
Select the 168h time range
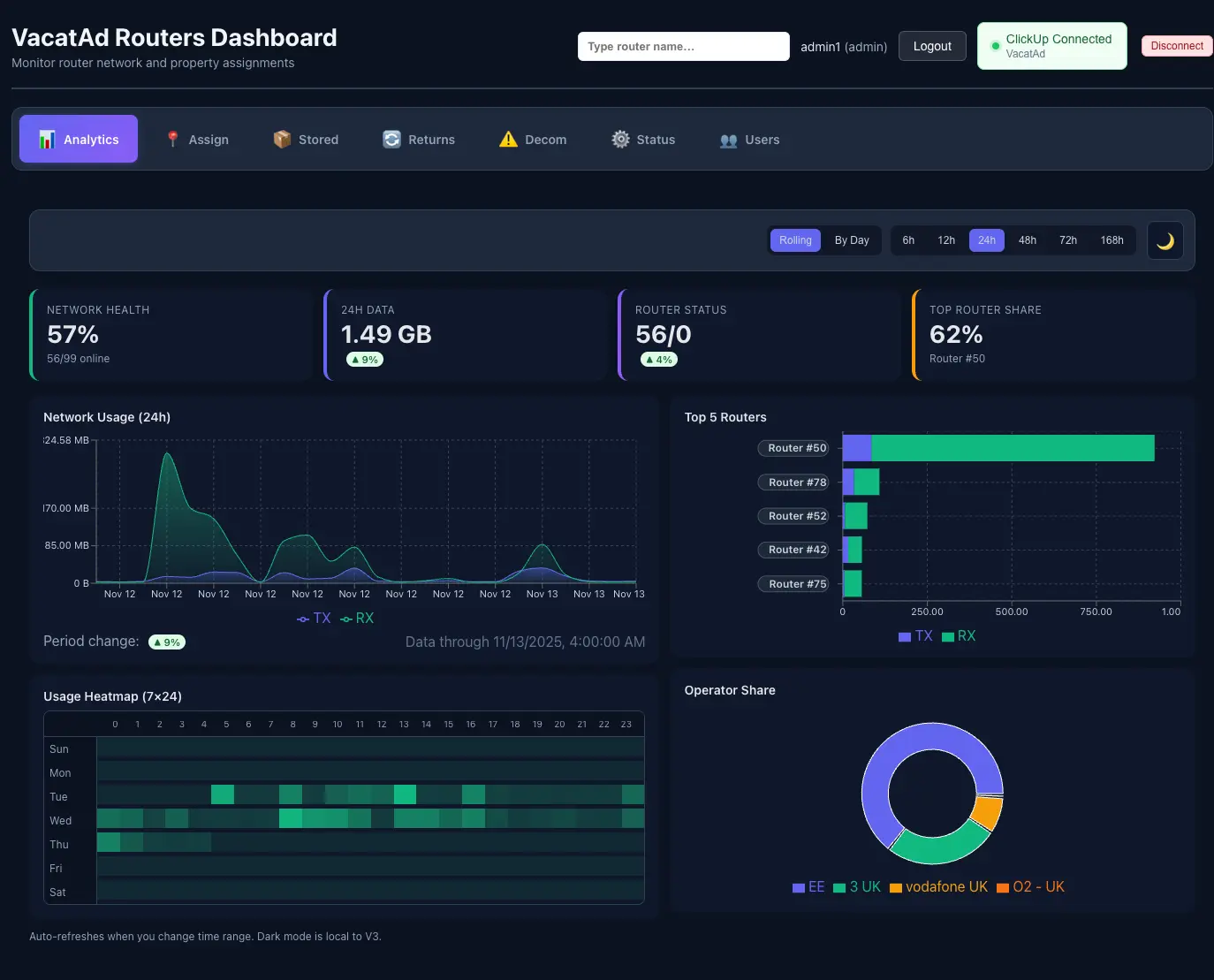click(1112, 239)
